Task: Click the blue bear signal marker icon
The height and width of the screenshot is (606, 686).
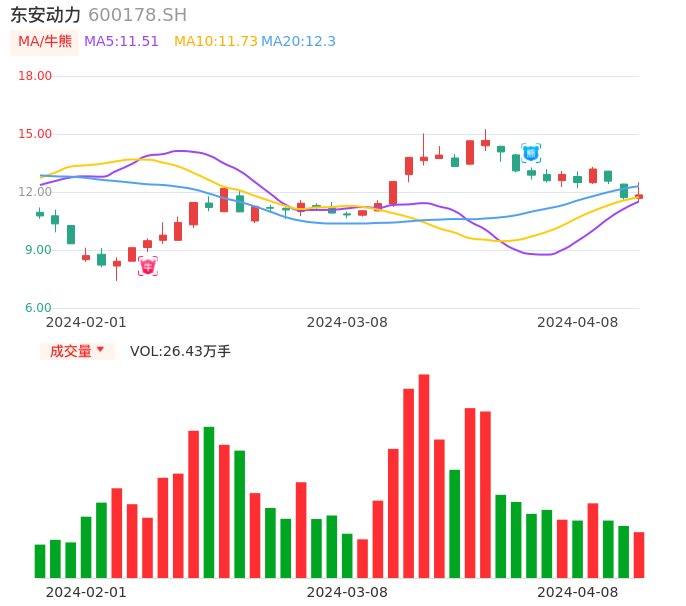Action: pos(531,153)
